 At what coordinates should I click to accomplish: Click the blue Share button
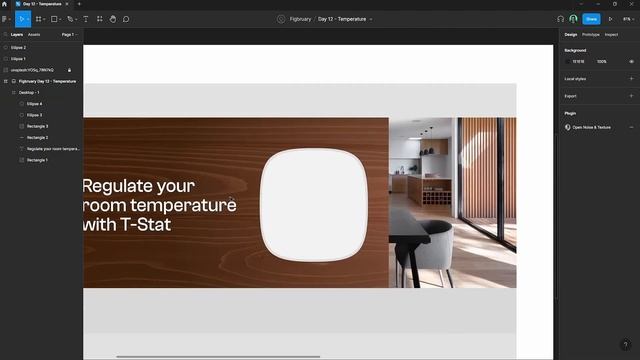coord(591,19)
